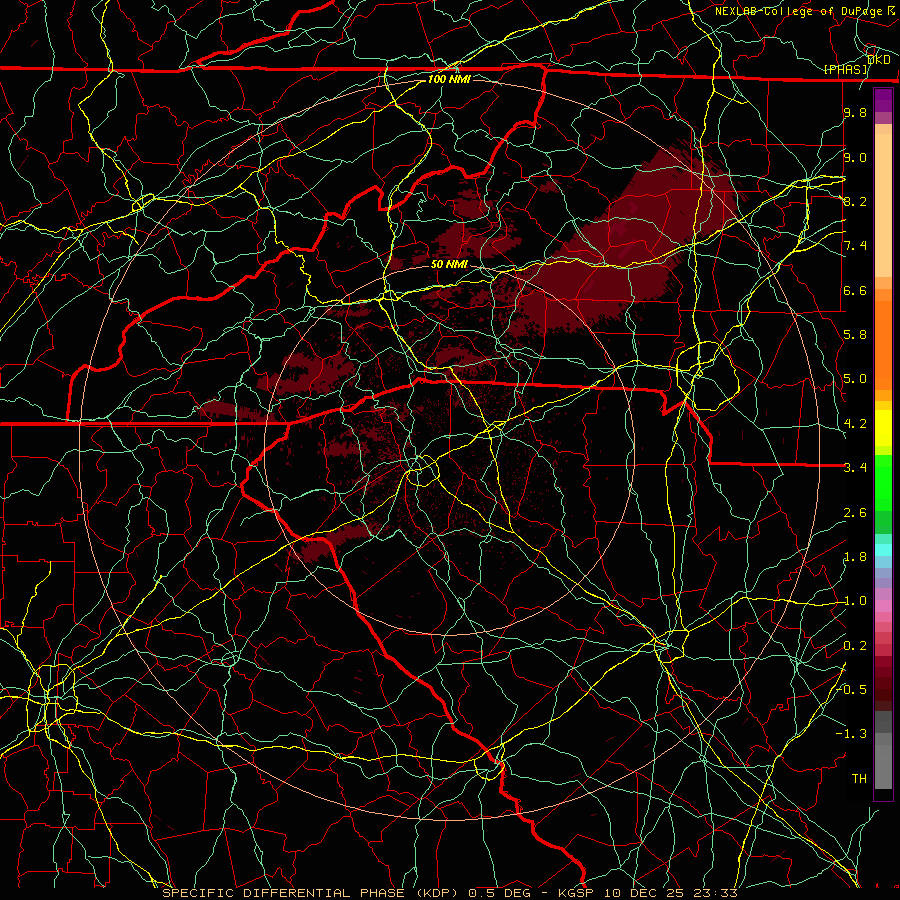Viewport: 900px width, 900px height.
Task: Click the [PHAS] label above color bar
Action: tap(845, 69)
